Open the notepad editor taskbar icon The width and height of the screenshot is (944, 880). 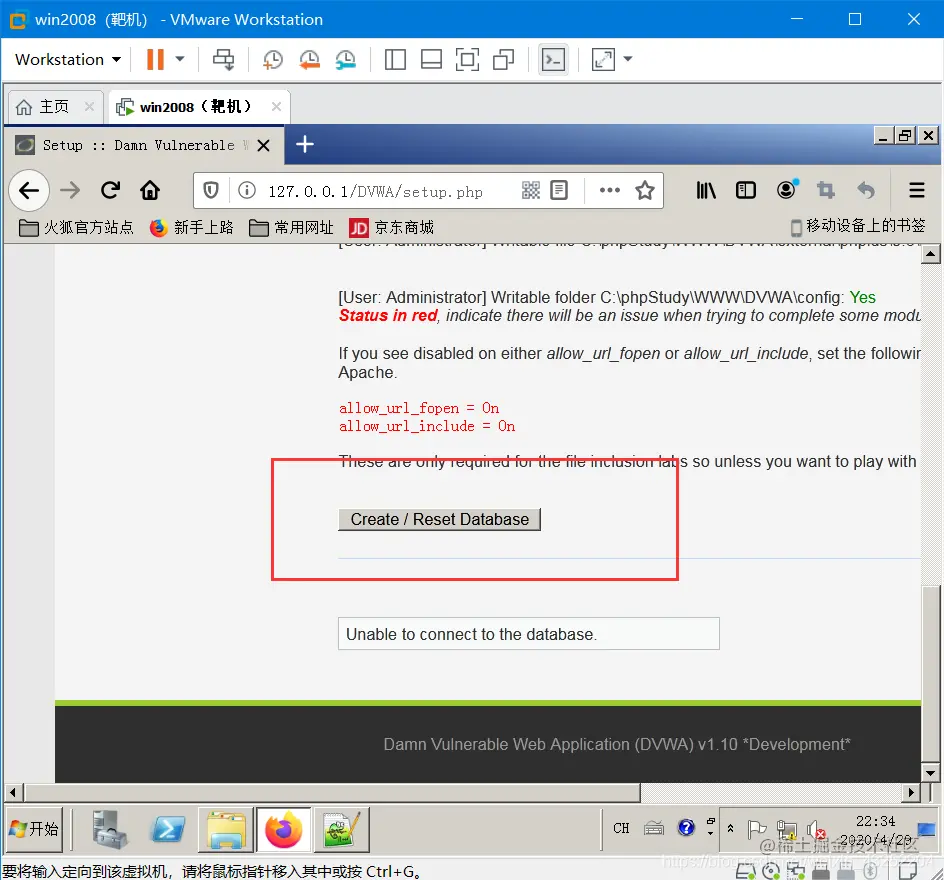tap(341, 829)
